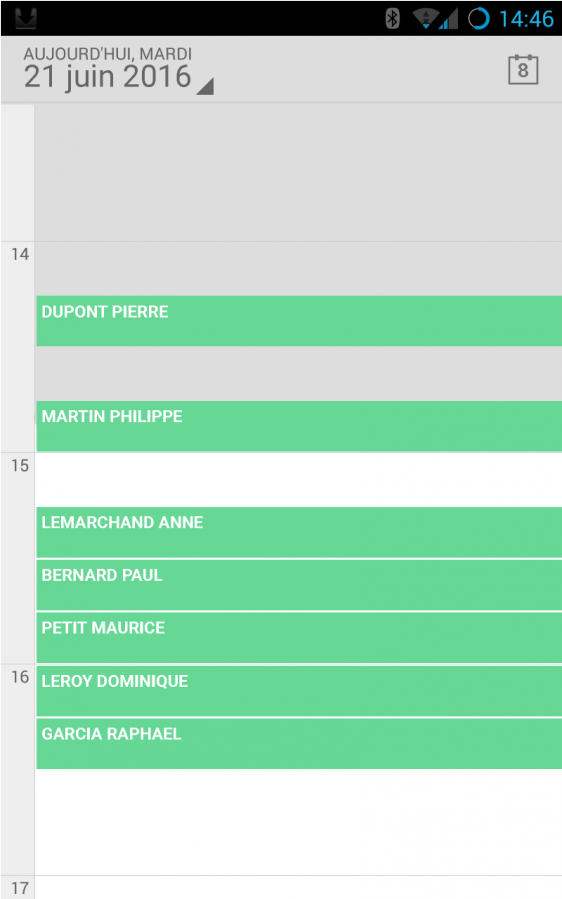
Task: Tap the empty slot just after 14
Action: point(299,268)
